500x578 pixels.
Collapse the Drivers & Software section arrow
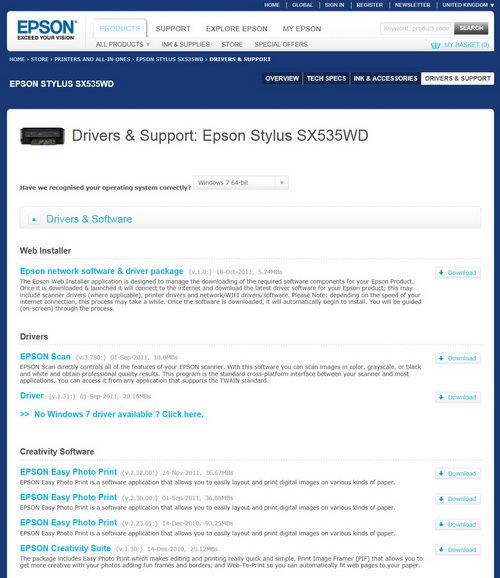click(x=34, y=219)
